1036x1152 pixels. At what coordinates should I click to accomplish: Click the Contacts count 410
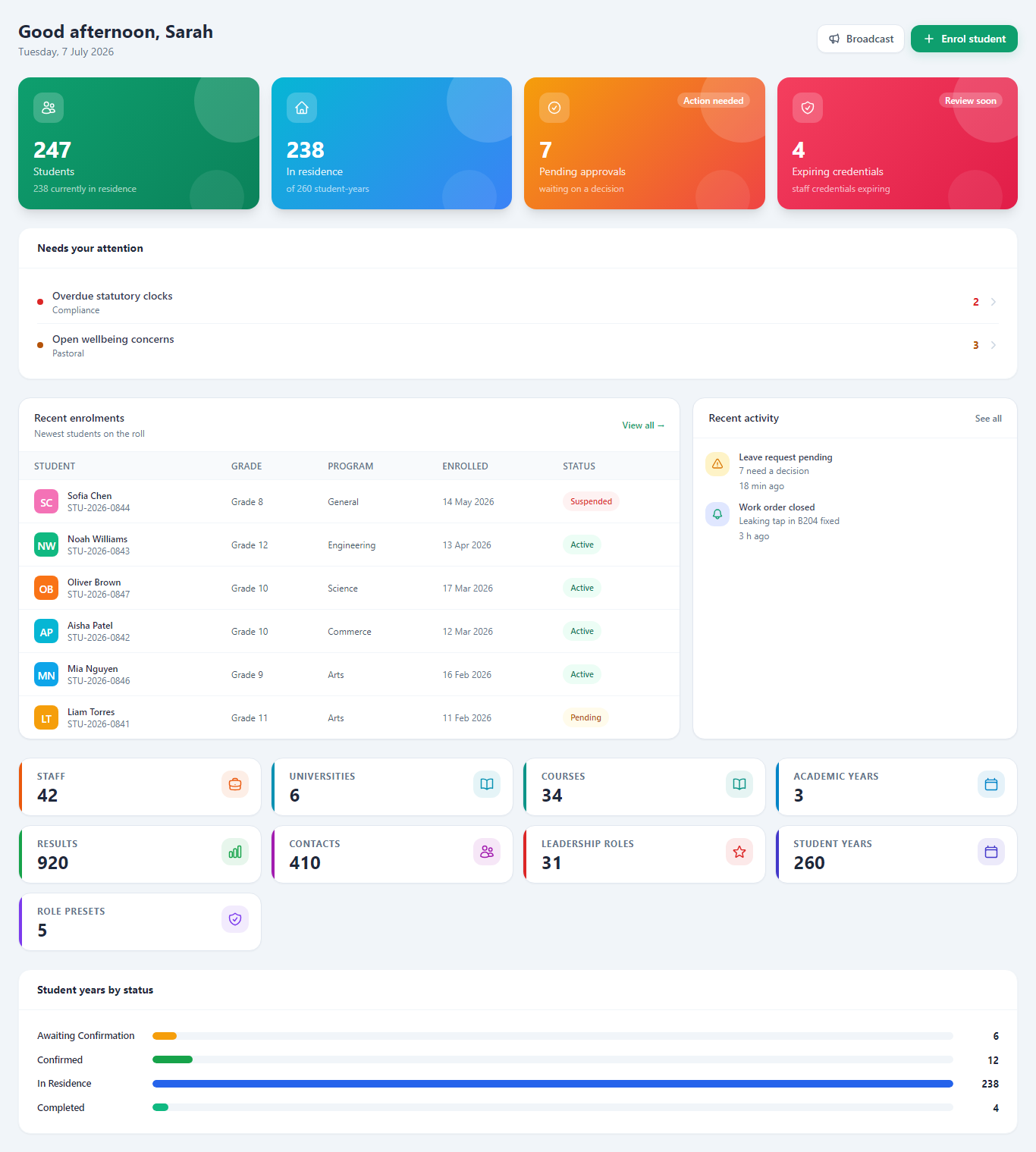305,863
